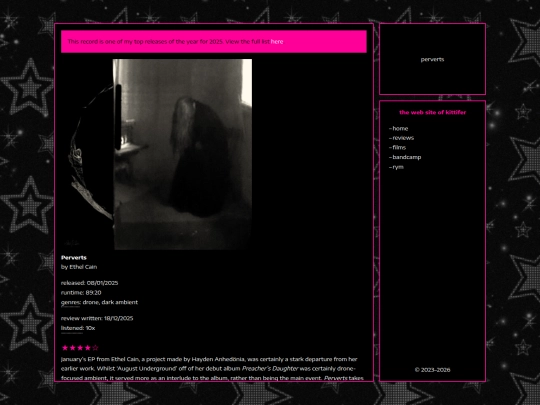Click the underlined 'listened' label
This screenshot has height=405, width=540.
(72, 328)
